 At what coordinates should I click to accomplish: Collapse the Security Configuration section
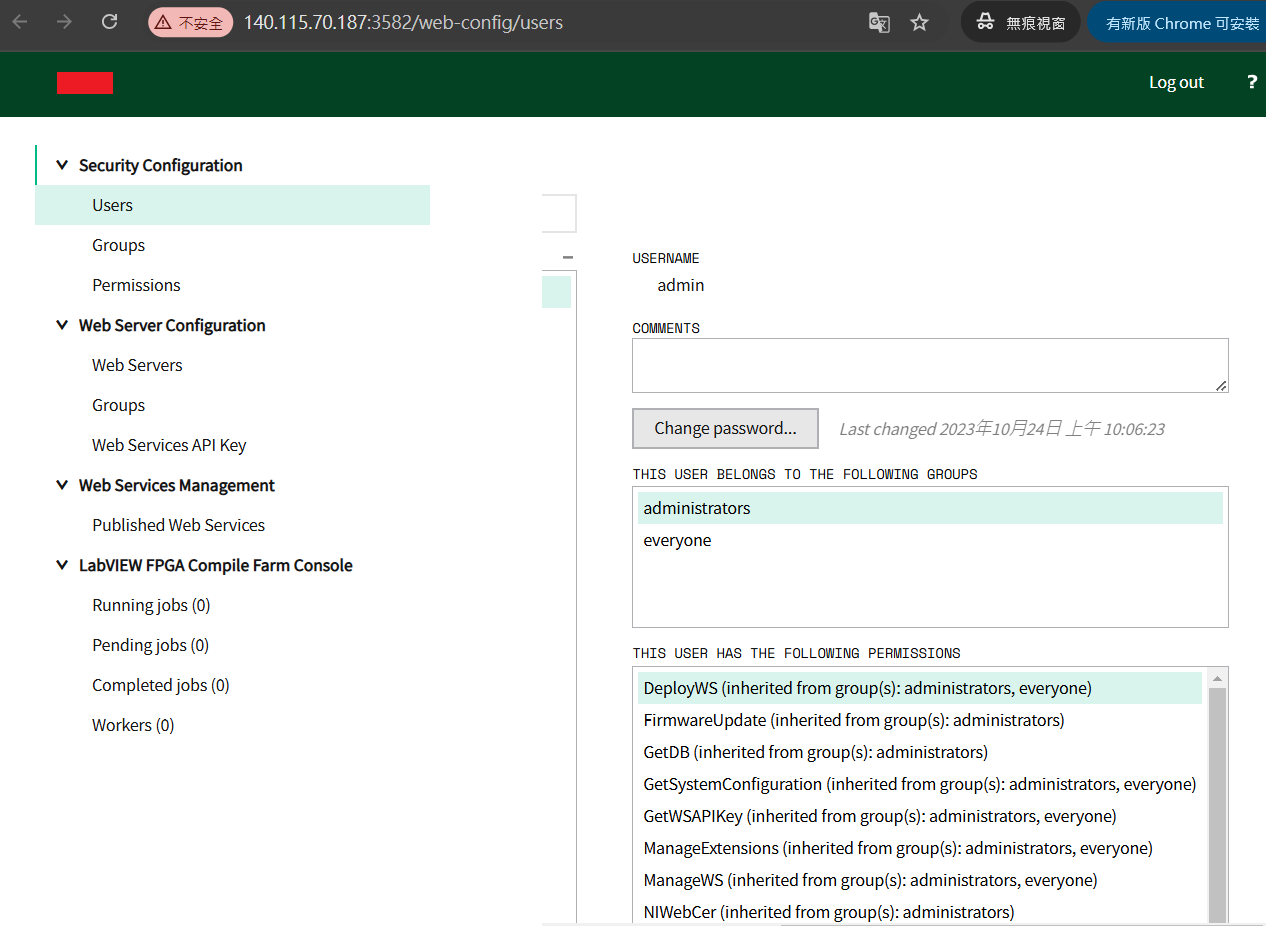62,165
